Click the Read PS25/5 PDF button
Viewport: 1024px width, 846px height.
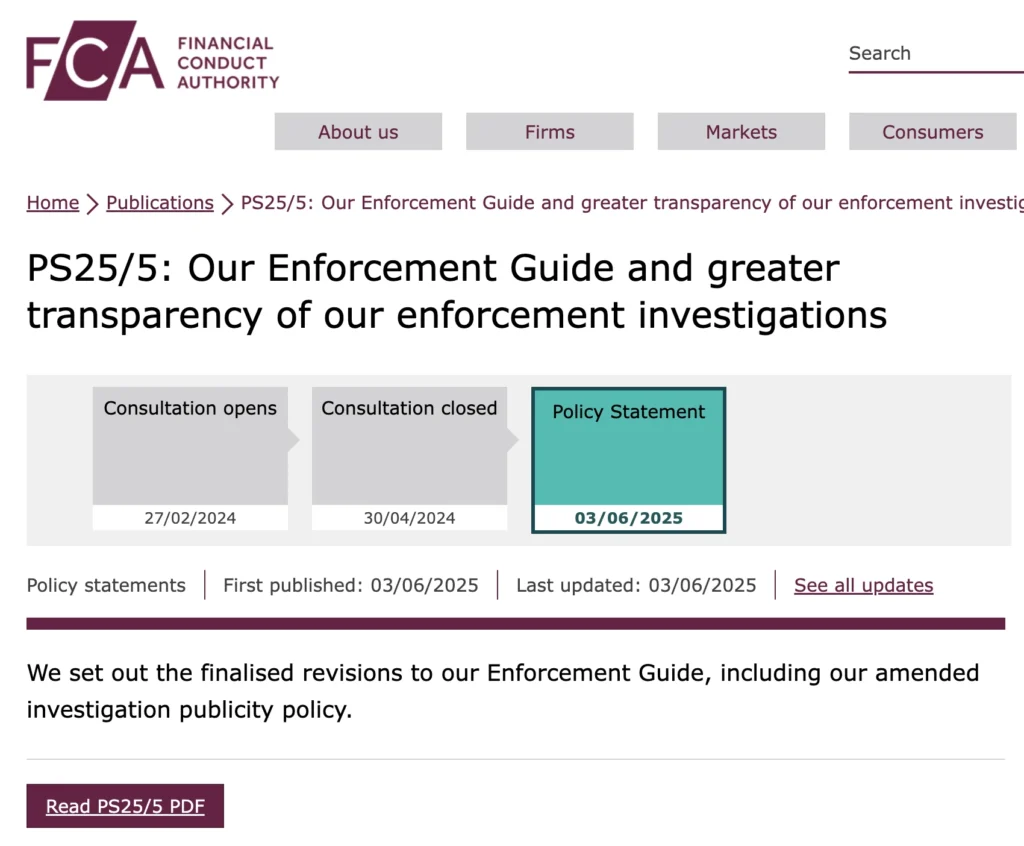pos(125,805)
